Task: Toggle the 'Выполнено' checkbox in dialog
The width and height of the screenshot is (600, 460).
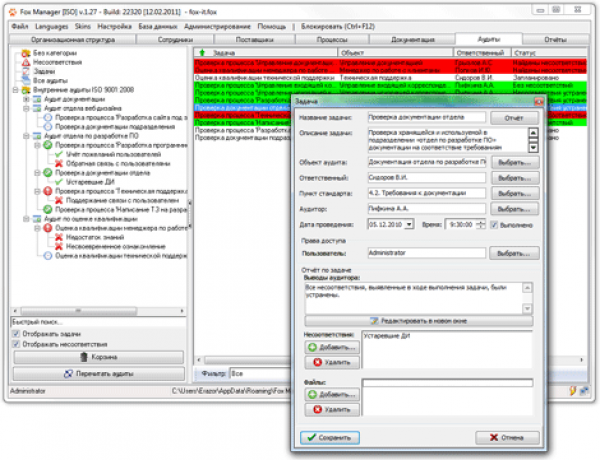Action: 495,225
